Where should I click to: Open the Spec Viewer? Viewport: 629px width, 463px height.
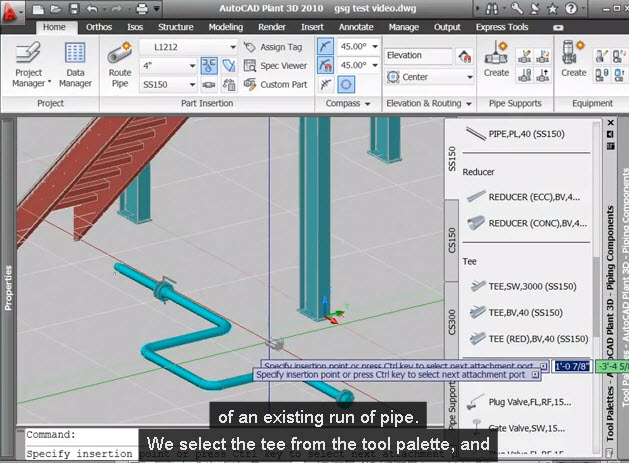tap(275, 66)
